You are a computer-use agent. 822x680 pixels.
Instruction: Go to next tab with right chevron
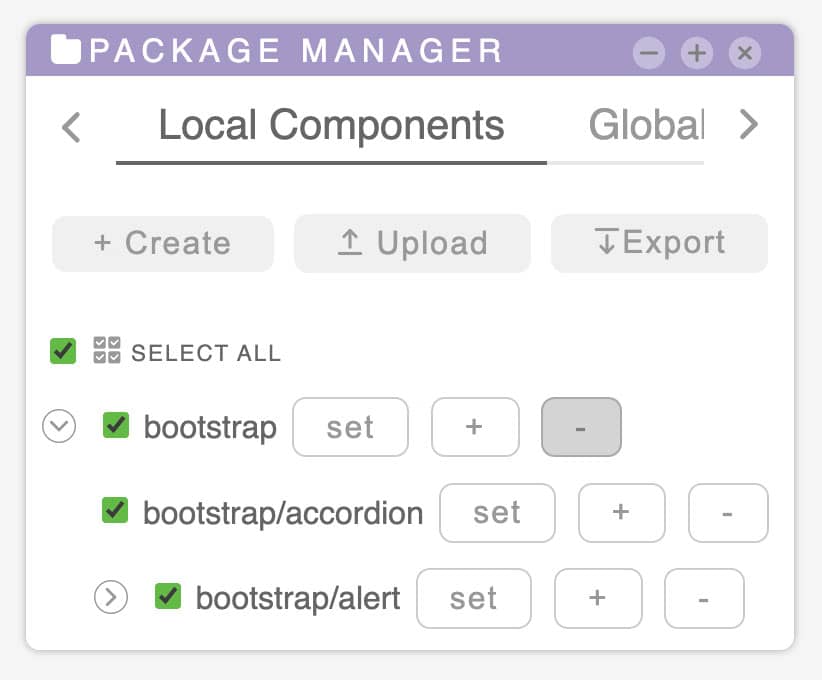[749, 125]
